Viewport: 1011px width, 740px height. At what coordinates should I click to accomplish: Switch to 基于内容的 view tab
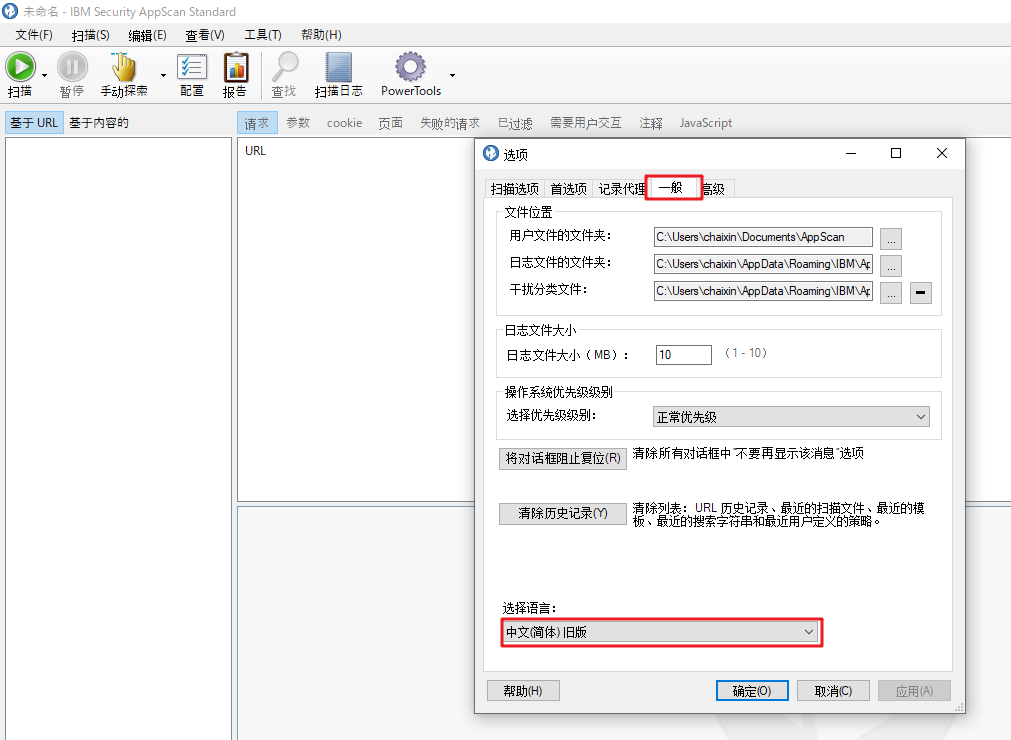(99, 122)
